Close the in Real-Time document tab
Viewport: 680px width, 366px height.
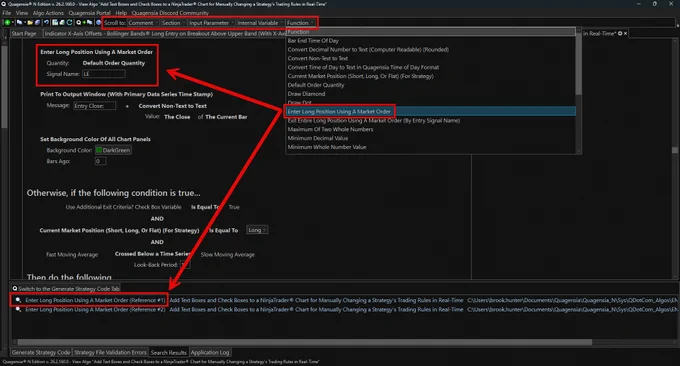[x=625, y=33]
